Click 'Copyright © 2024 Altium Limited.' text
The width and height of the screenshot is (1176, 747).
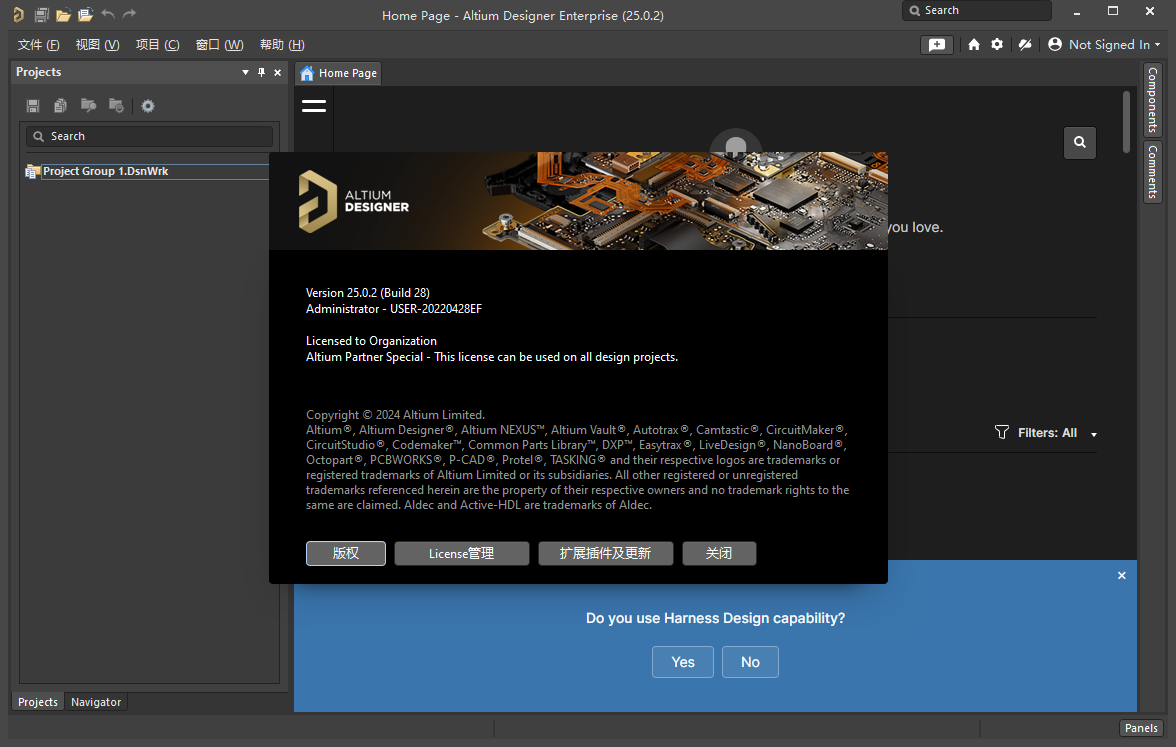pos(395,415)
